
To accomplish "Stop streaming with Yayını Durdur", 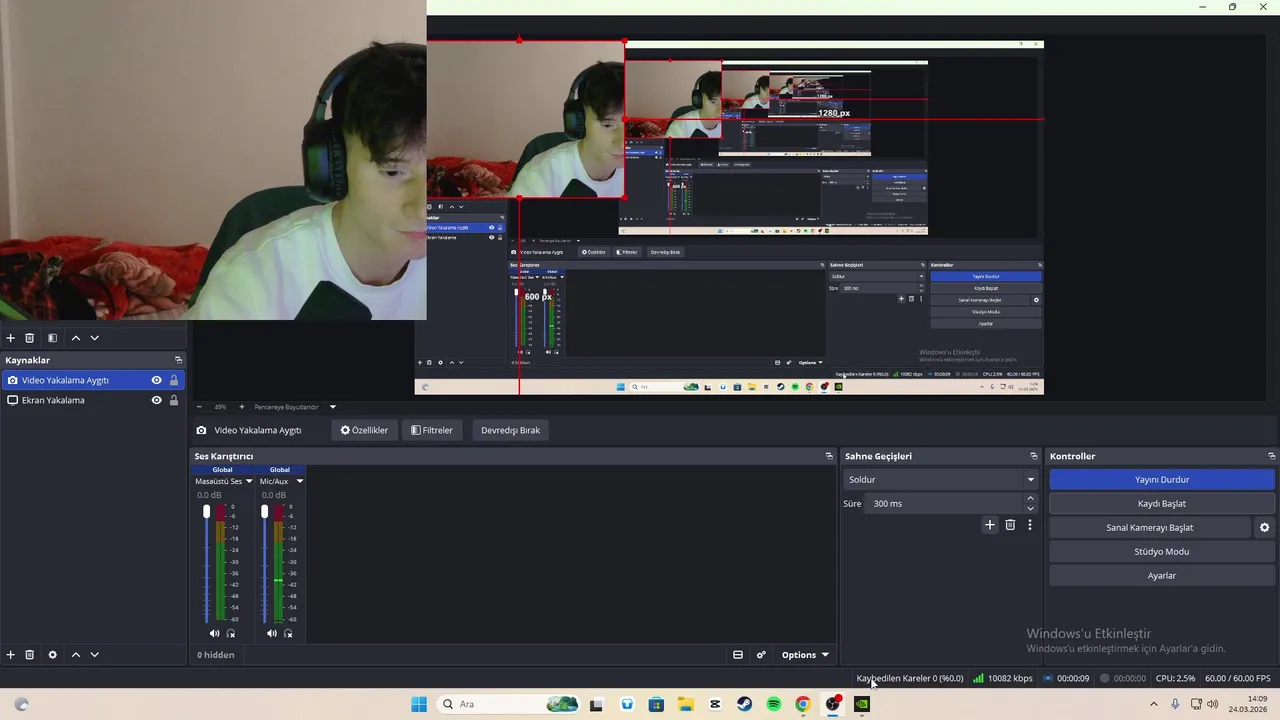I will [x=1161, y=480].
